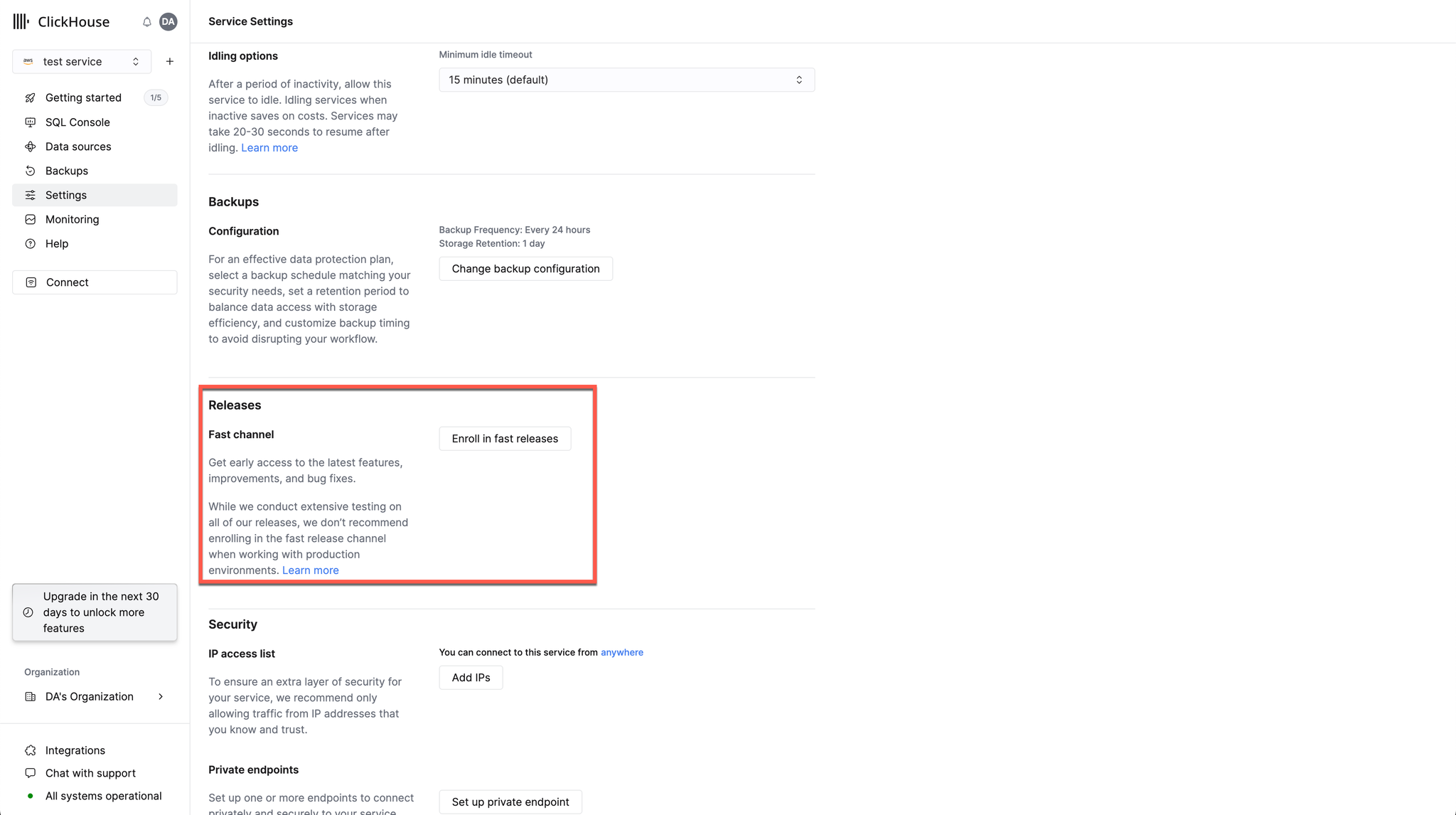
Task: Open the DA user avatar menu
Action: click(168, 22)
